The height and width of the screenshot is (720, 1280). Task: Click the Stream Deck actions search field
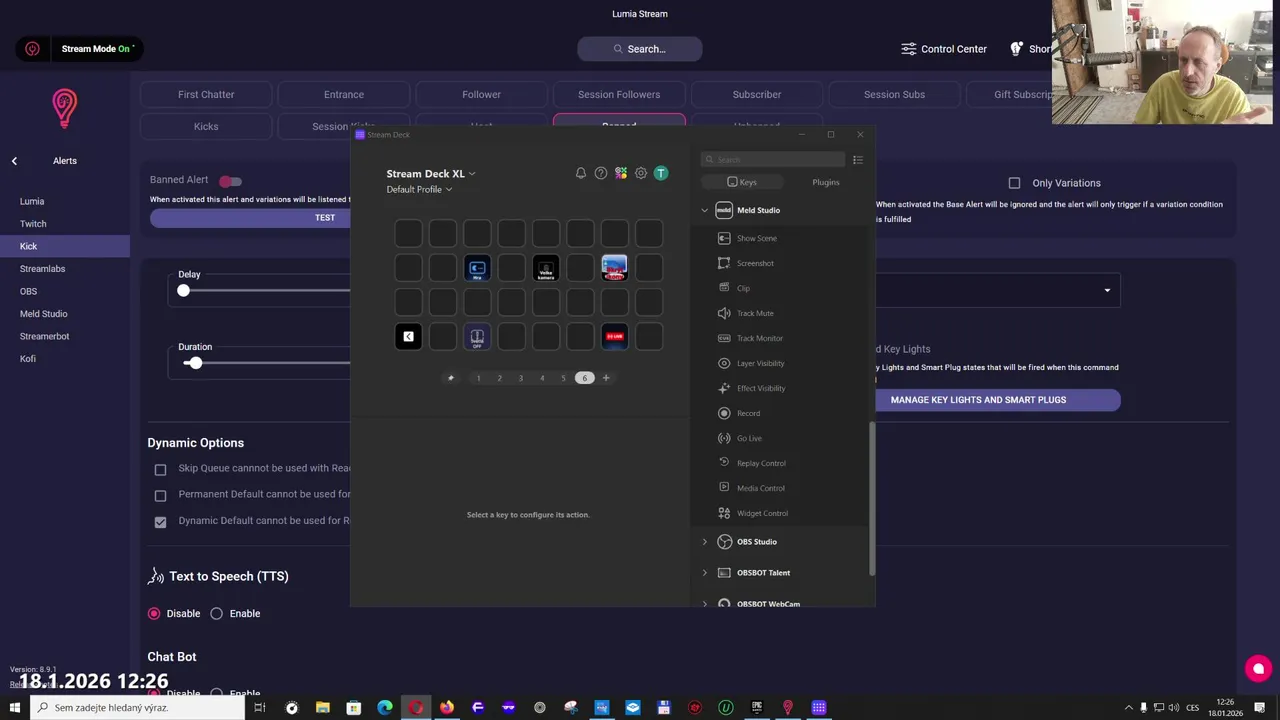tap(773, 160)
